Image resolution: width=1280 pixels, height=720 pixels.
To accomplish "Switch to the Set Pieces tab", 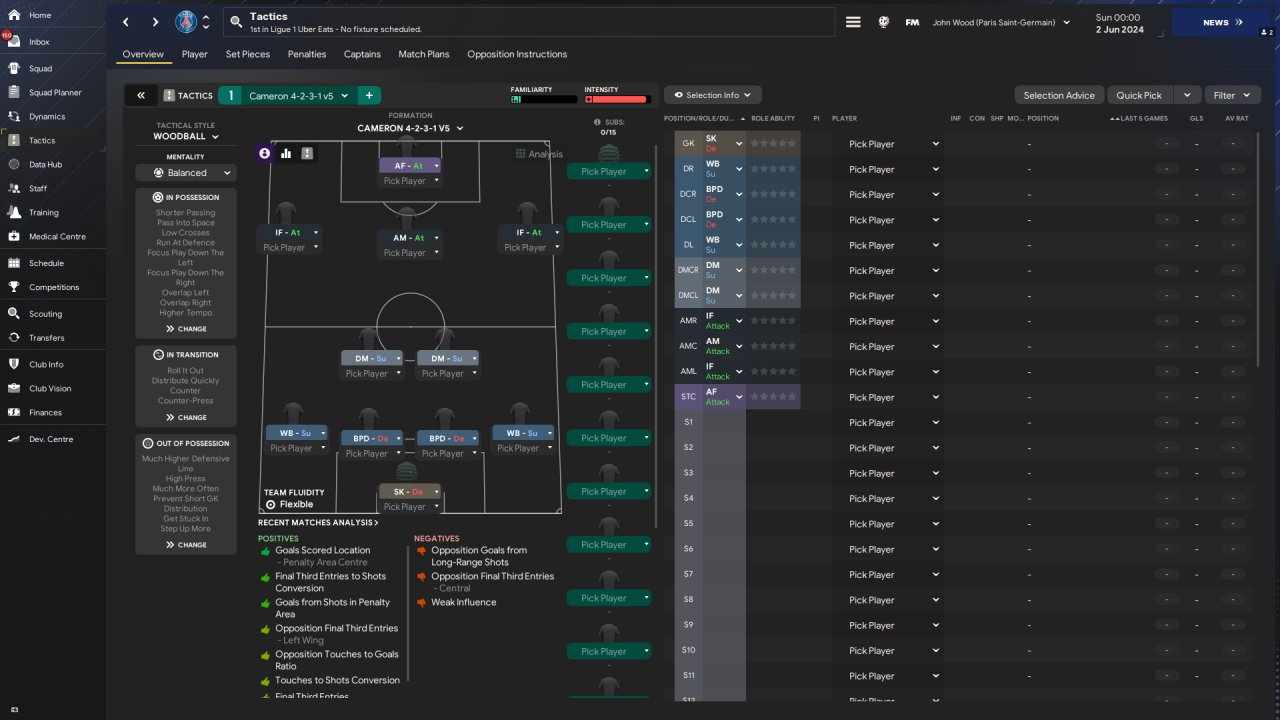I will (247, 54).
